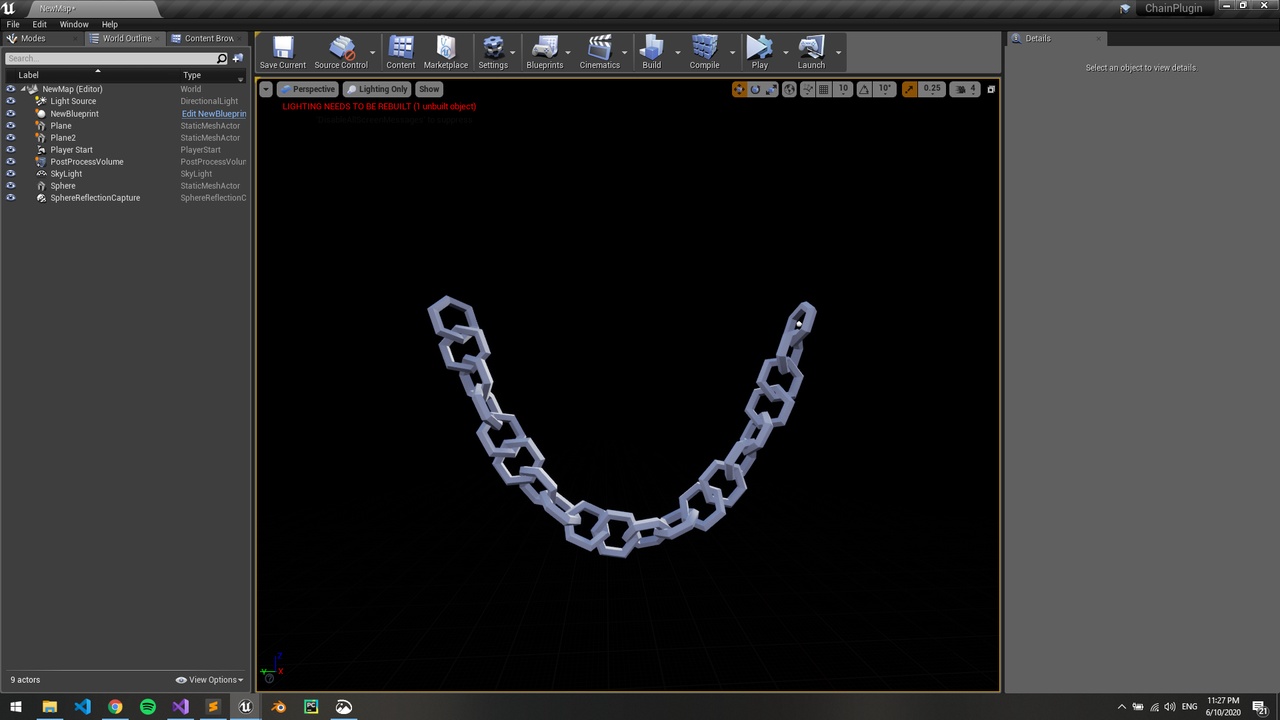Toggle rotation angle snapping

tap(863, 89)
